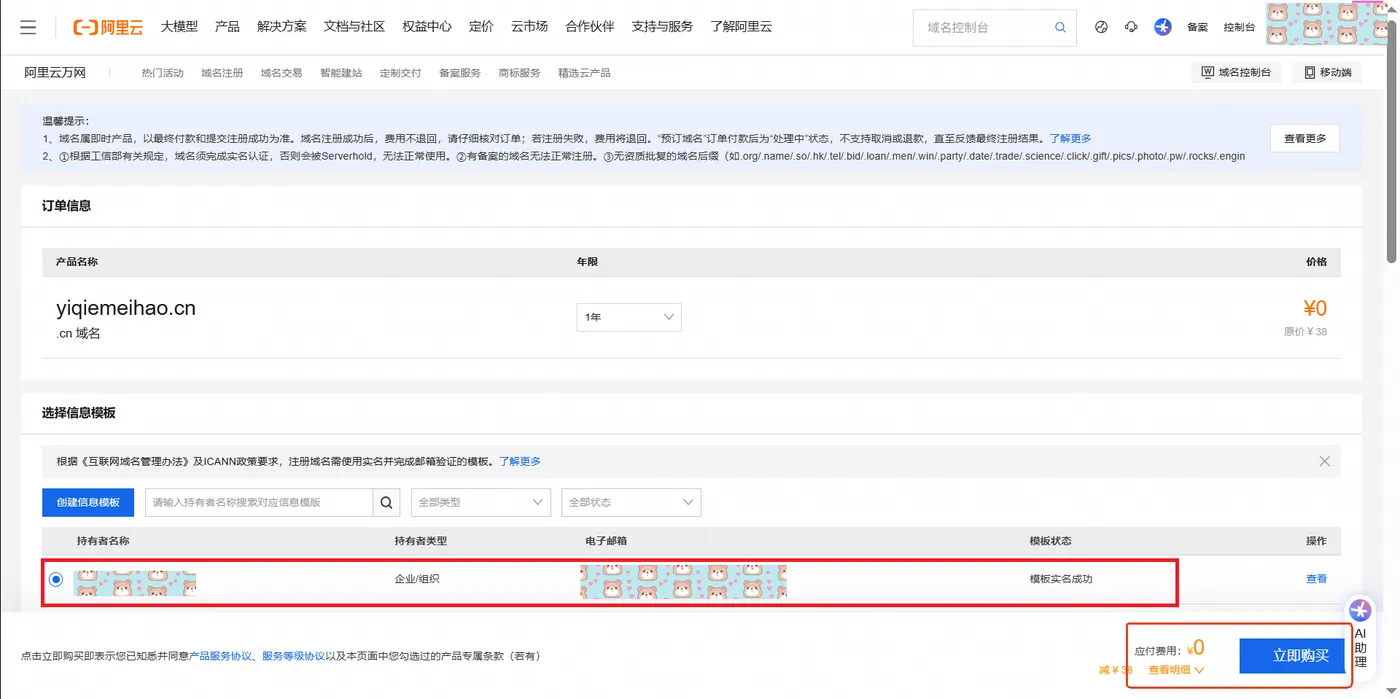1400x699 pixels.
Task: Open the 1年 year duration dropdown
Action: [x=628, y=317]
